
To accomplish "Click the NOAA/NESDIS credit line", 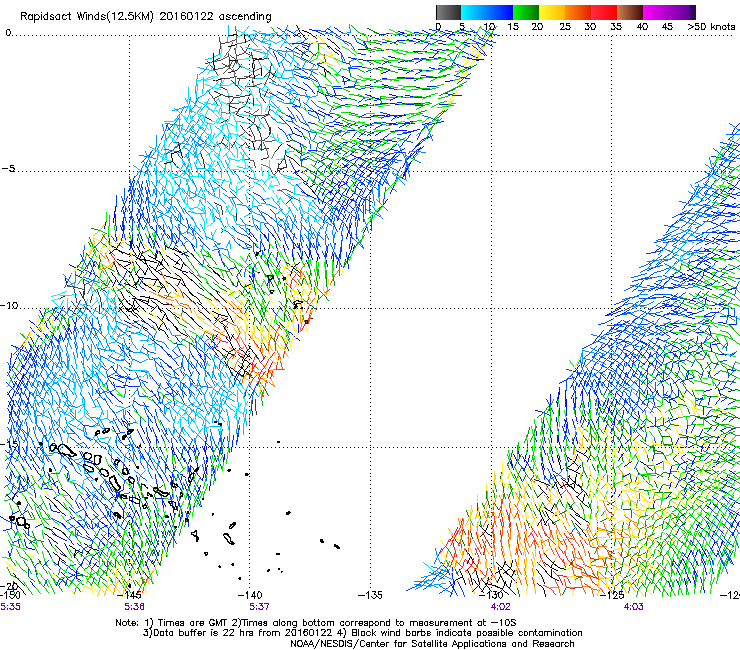I will (x=432, y=644).
